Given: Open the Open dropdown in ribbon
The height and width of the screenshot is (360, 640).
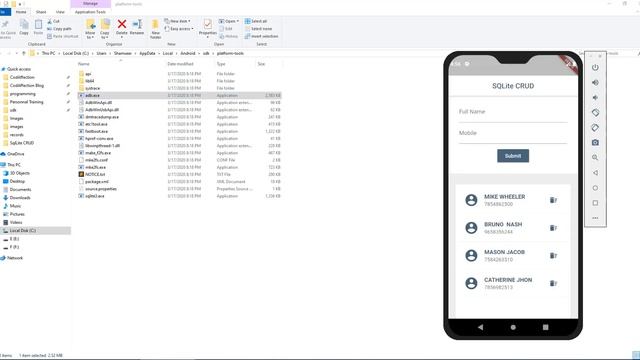Looking at the screenshot, I should tap(229, 21).
